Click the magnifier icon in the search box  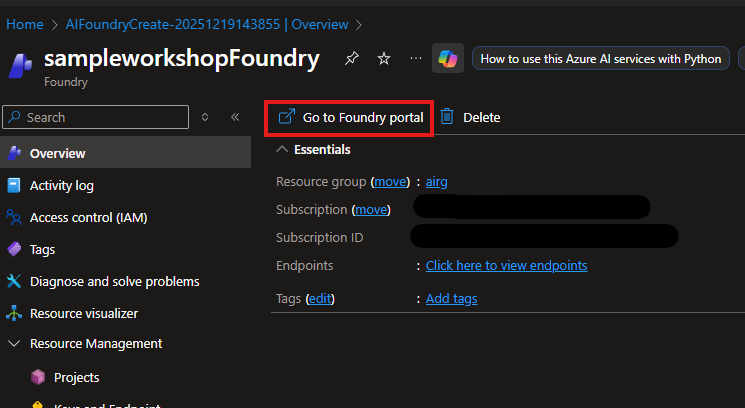click(x=15, y=117)
